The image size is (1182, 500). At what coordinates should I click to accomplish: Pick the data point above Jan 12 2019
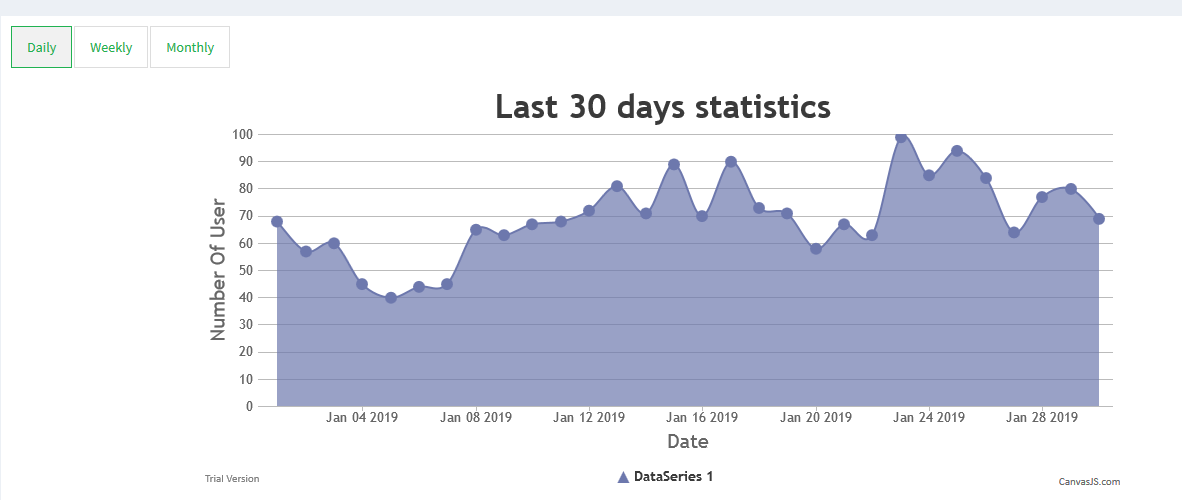click(x=589, y=210)
